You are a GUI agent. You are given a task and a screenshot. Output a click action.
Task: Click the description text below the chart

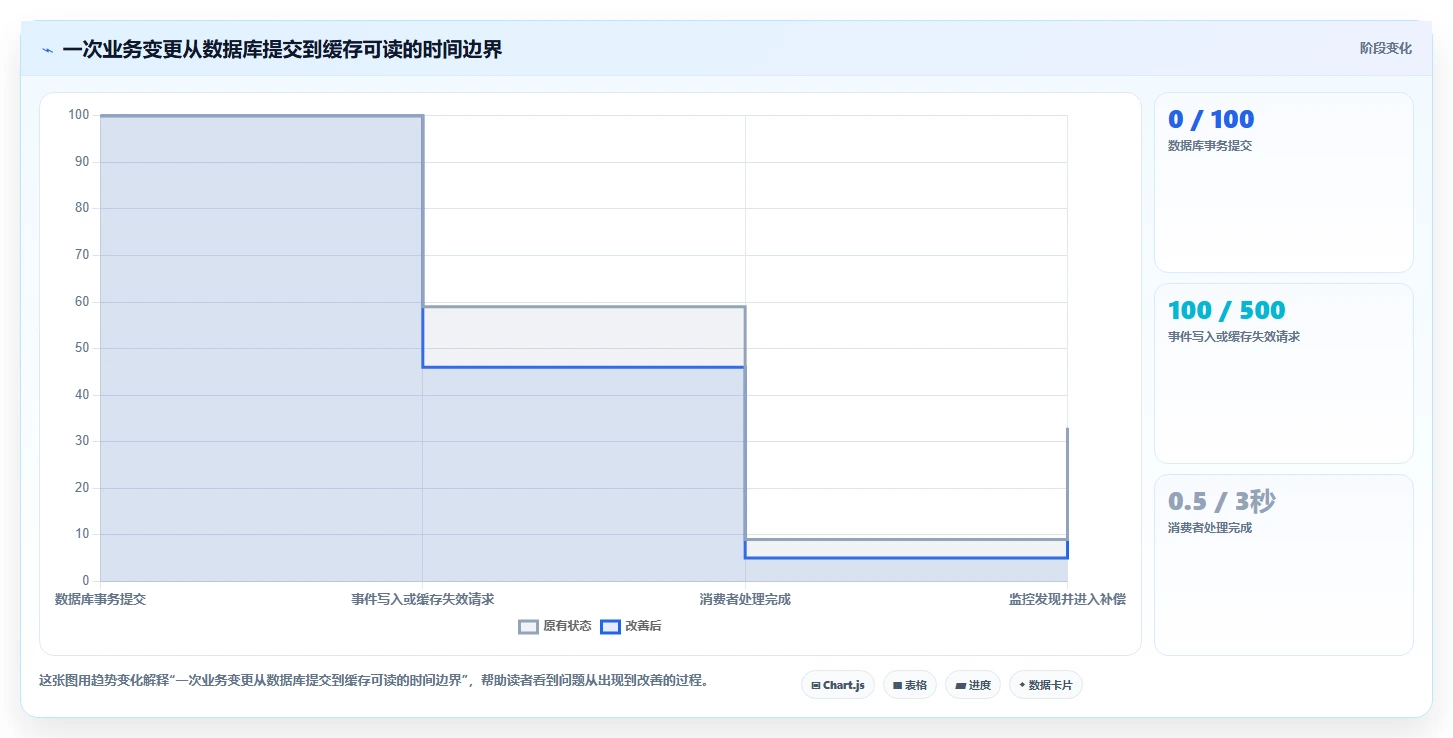click(x=374, y=680)
